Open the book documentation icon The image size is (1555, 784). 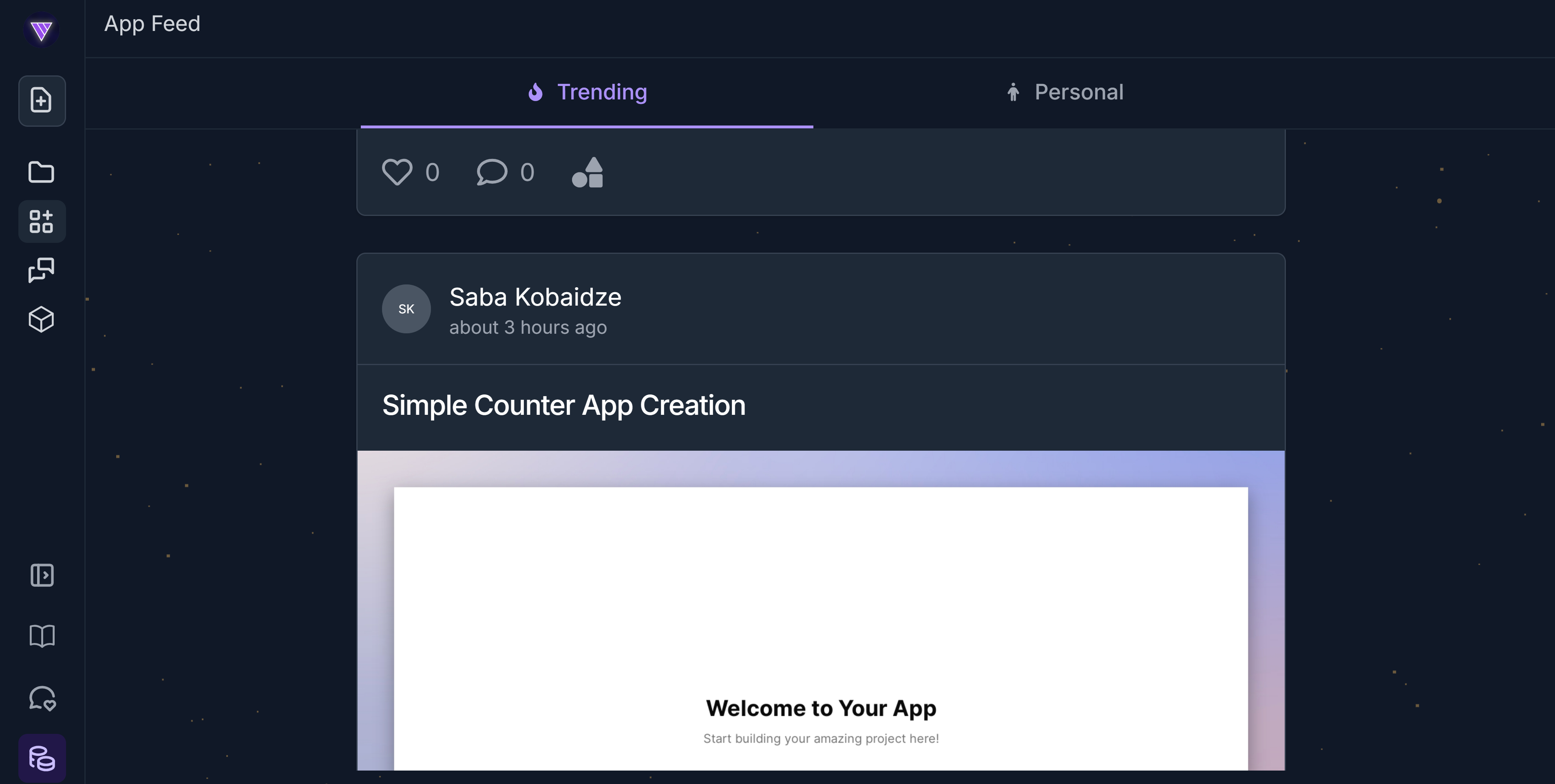[x=42, y=636]
